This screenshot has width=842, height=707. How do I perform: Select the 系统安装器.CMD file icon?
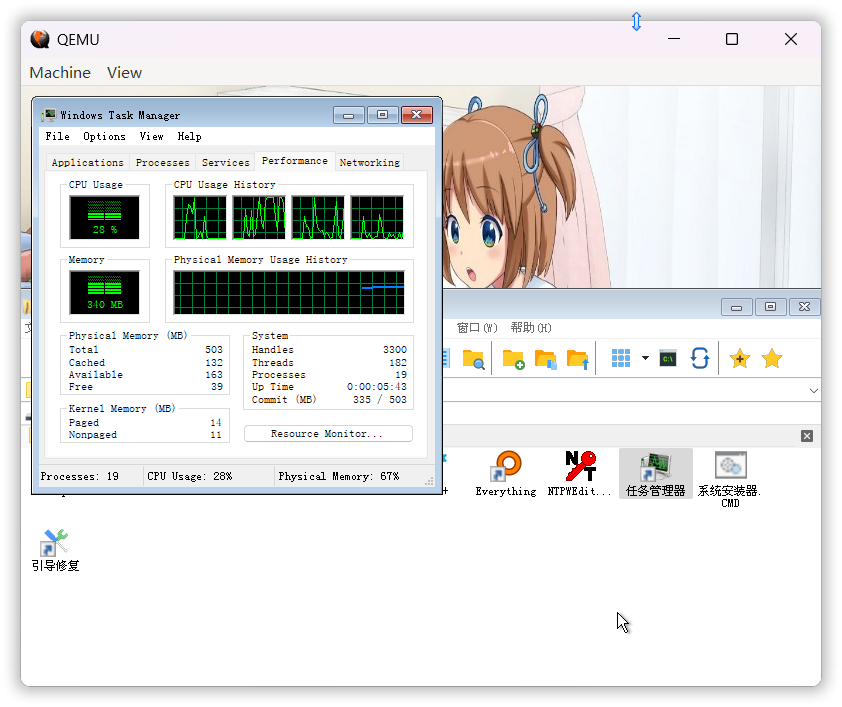click(x=730, y=479)
